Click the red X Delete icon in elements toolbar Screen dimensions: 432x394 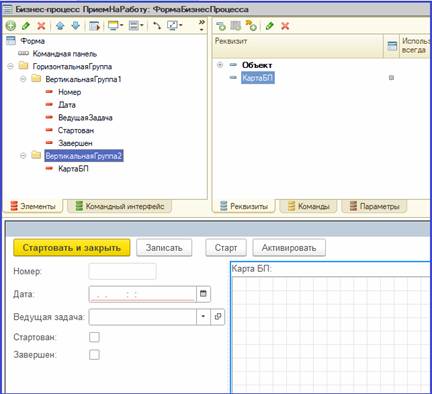(41, 26)
